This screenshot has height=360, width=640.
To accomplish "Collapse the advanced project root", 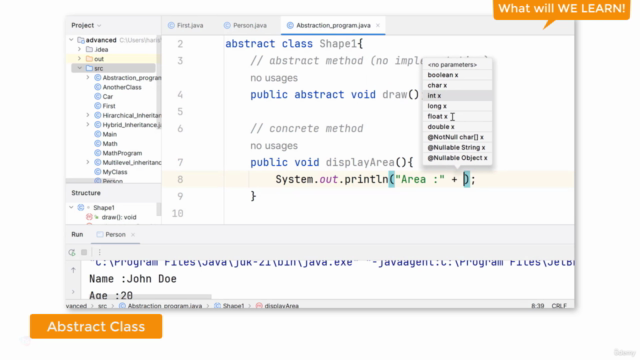I will (x=71, y=40).
